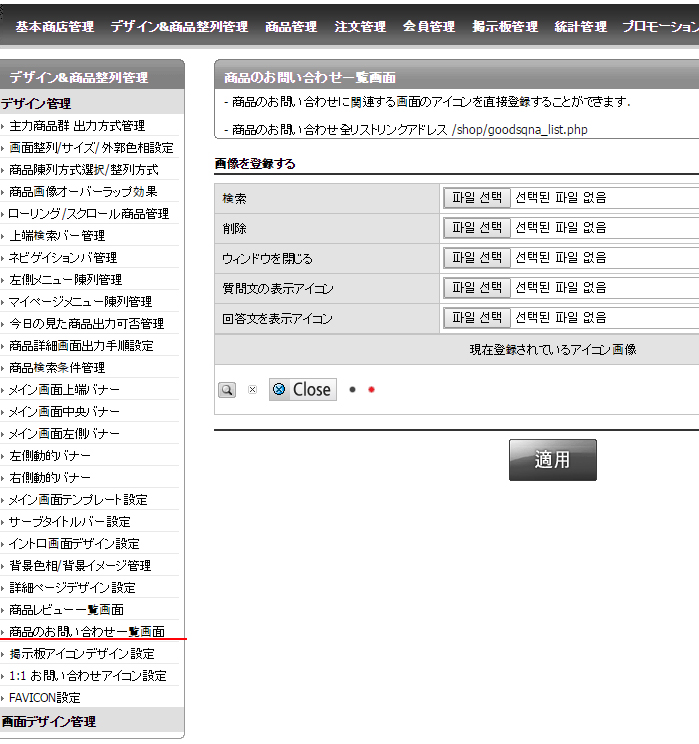Choose file for the 削除 icon
Screen dimensions: 699x744
point(477,228)
